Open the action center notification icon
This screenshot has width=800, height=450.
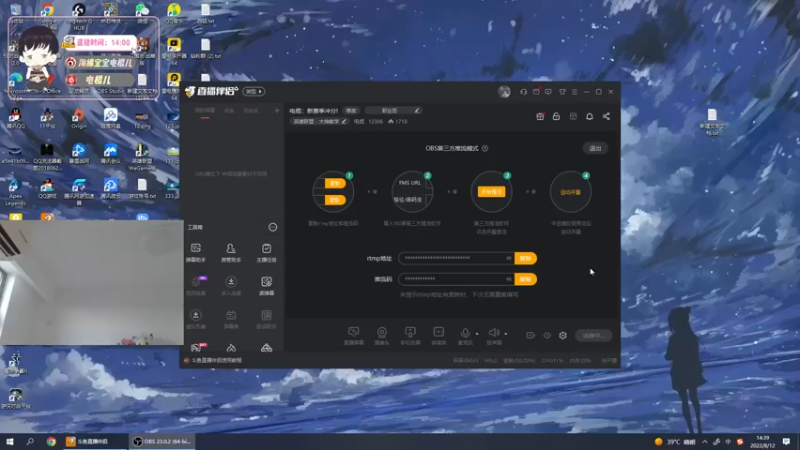pos(786,441)
